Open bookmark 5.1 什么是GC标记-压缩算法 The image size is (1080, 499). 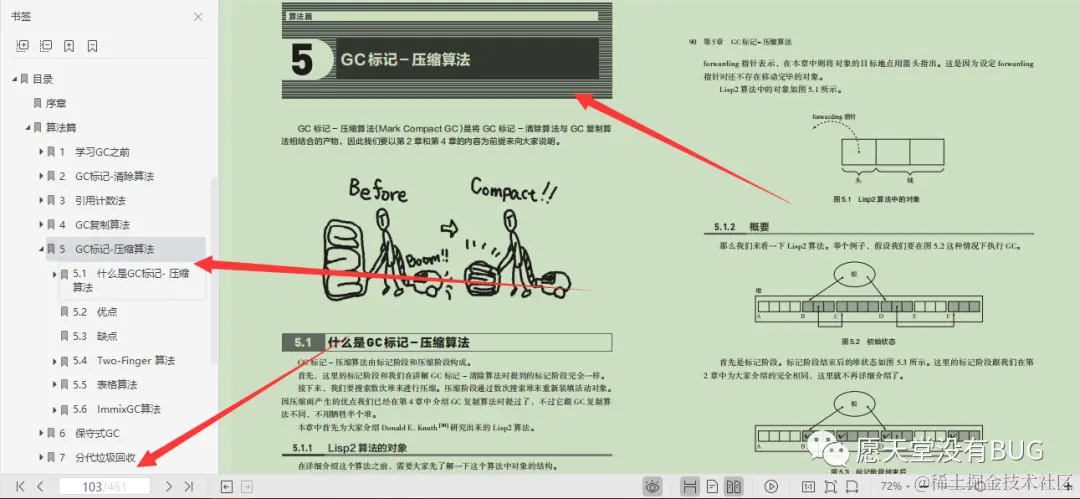(x=131, y=280)
